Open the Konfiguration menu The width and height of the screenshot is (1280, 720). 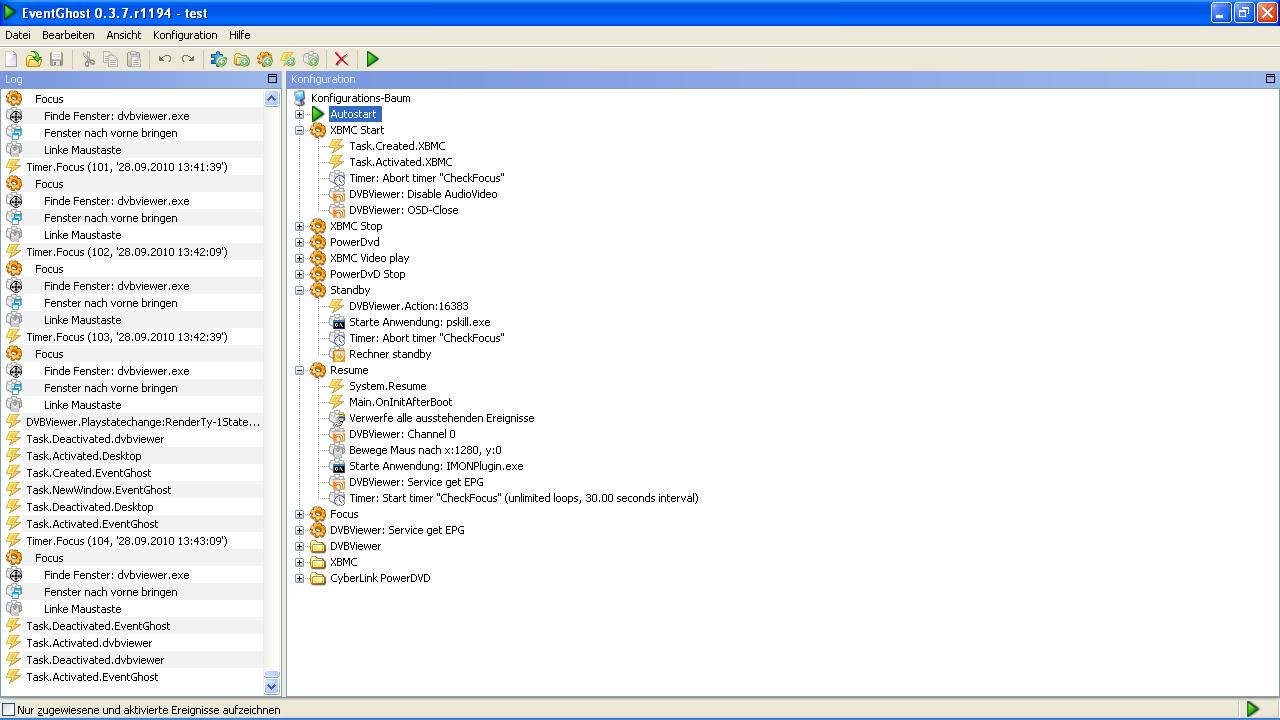coord(185,35)
